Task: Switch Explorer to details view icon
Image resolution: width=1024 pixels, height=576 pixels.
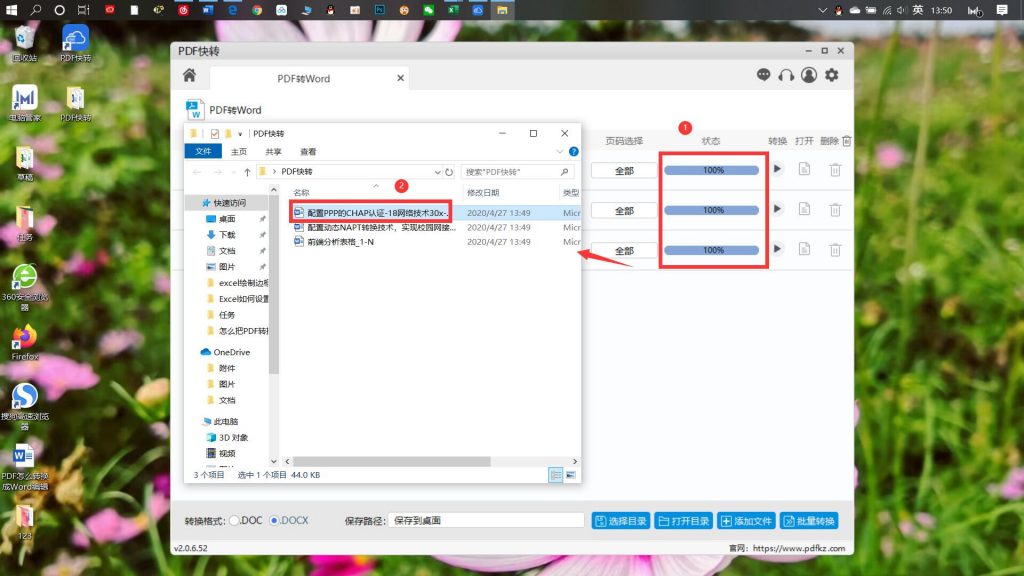Action: pos(555,475)
